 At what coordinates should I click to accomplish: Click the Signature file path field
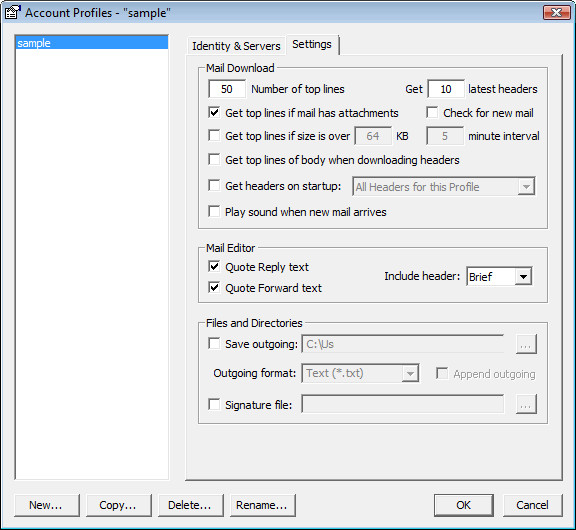[x=403, y=404]
